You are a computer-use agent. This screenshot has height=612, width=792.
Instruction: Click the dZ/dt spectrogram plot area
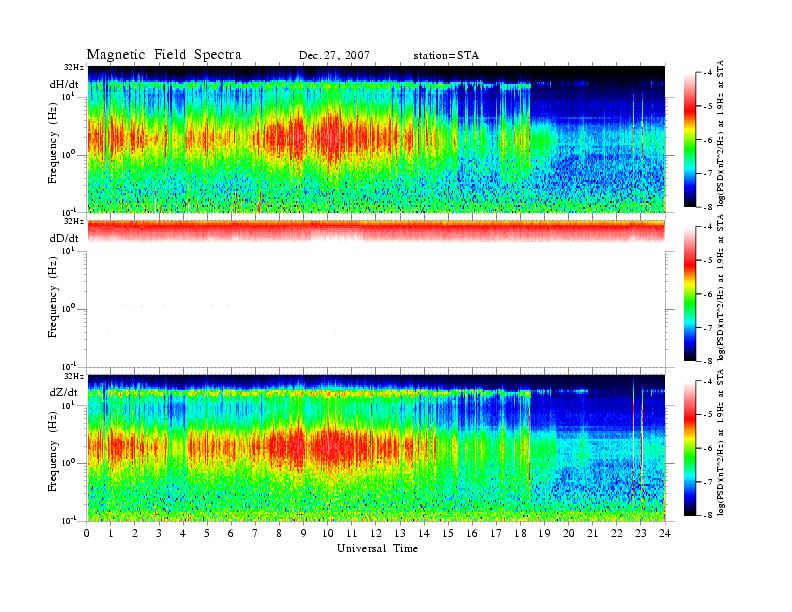click(376, 448)
